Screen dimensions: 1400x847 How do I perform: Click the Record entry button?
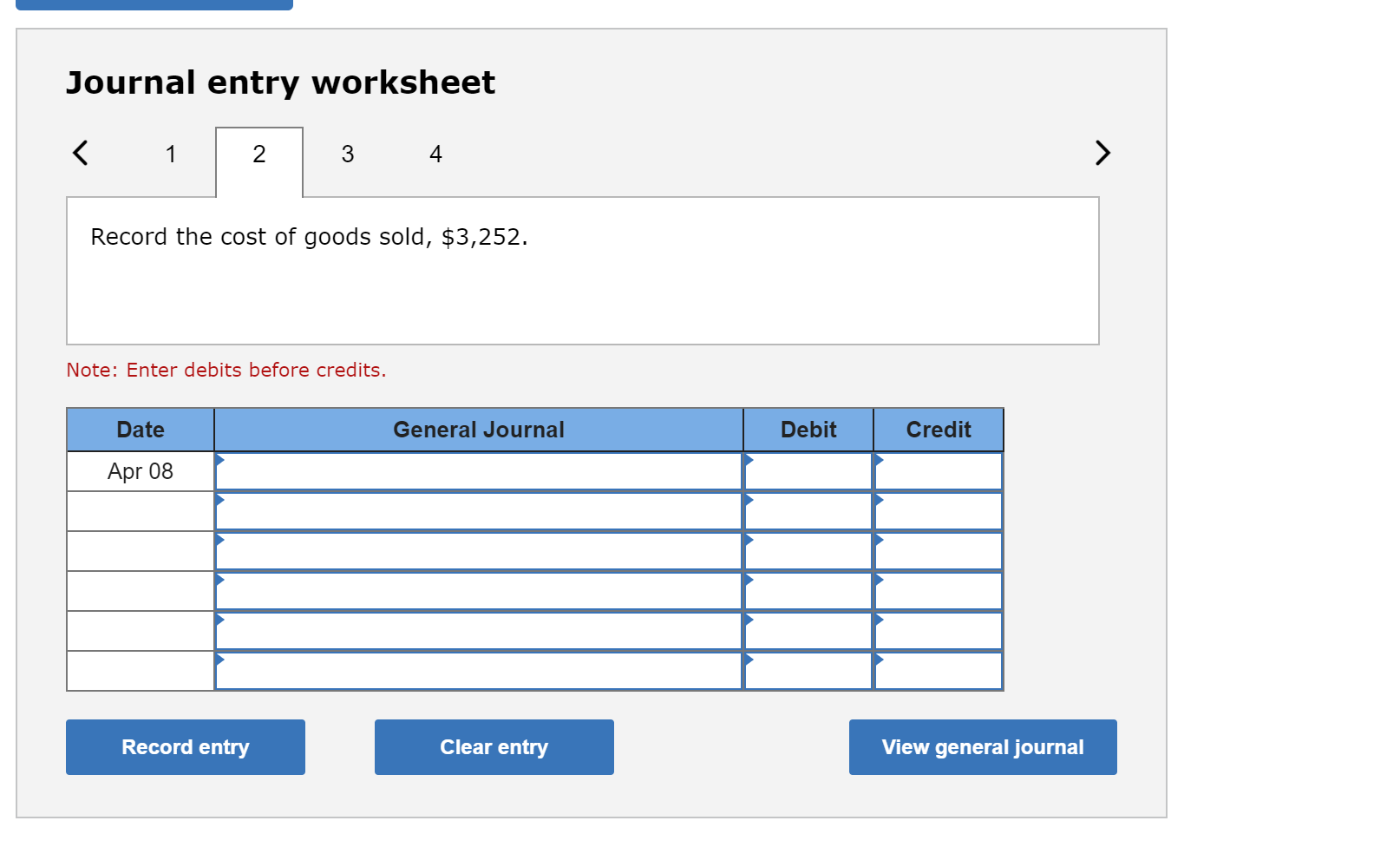click(x=185, y=746)
